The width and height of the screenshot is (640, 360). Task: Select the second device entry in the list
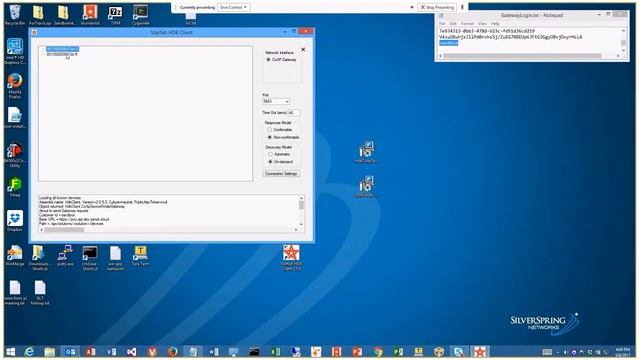pyautogui.click(x=62, y=54)
